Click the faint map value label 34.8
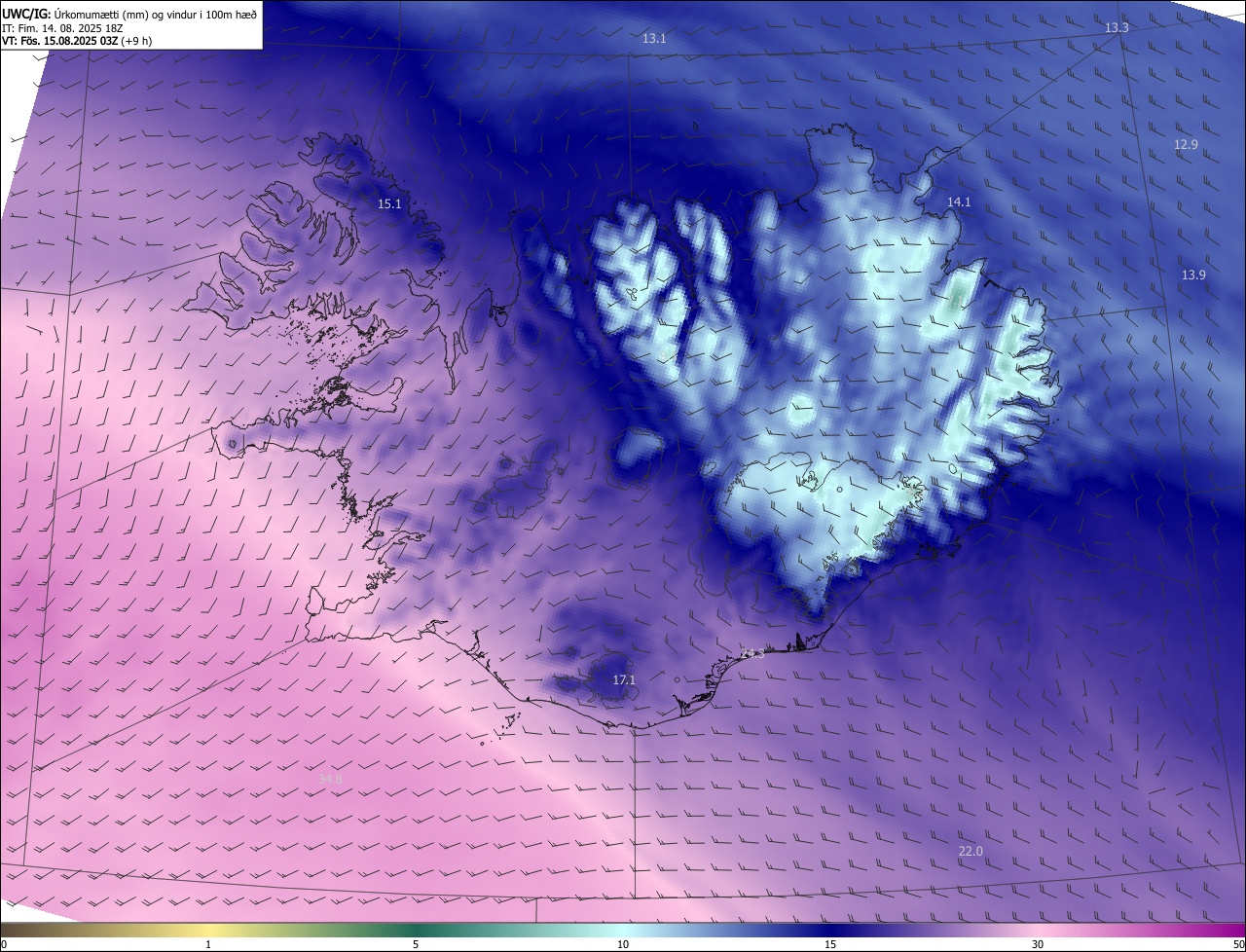The image size is (1246, 952). pyautogui.click(x=331, y=779)
